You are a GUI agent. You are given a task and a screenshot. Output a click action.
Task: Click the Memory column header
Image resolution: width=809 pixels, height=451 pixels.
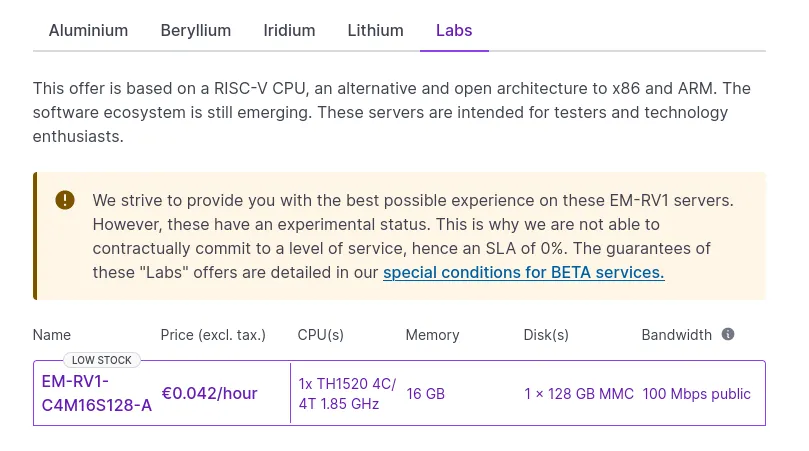point(432,335)
